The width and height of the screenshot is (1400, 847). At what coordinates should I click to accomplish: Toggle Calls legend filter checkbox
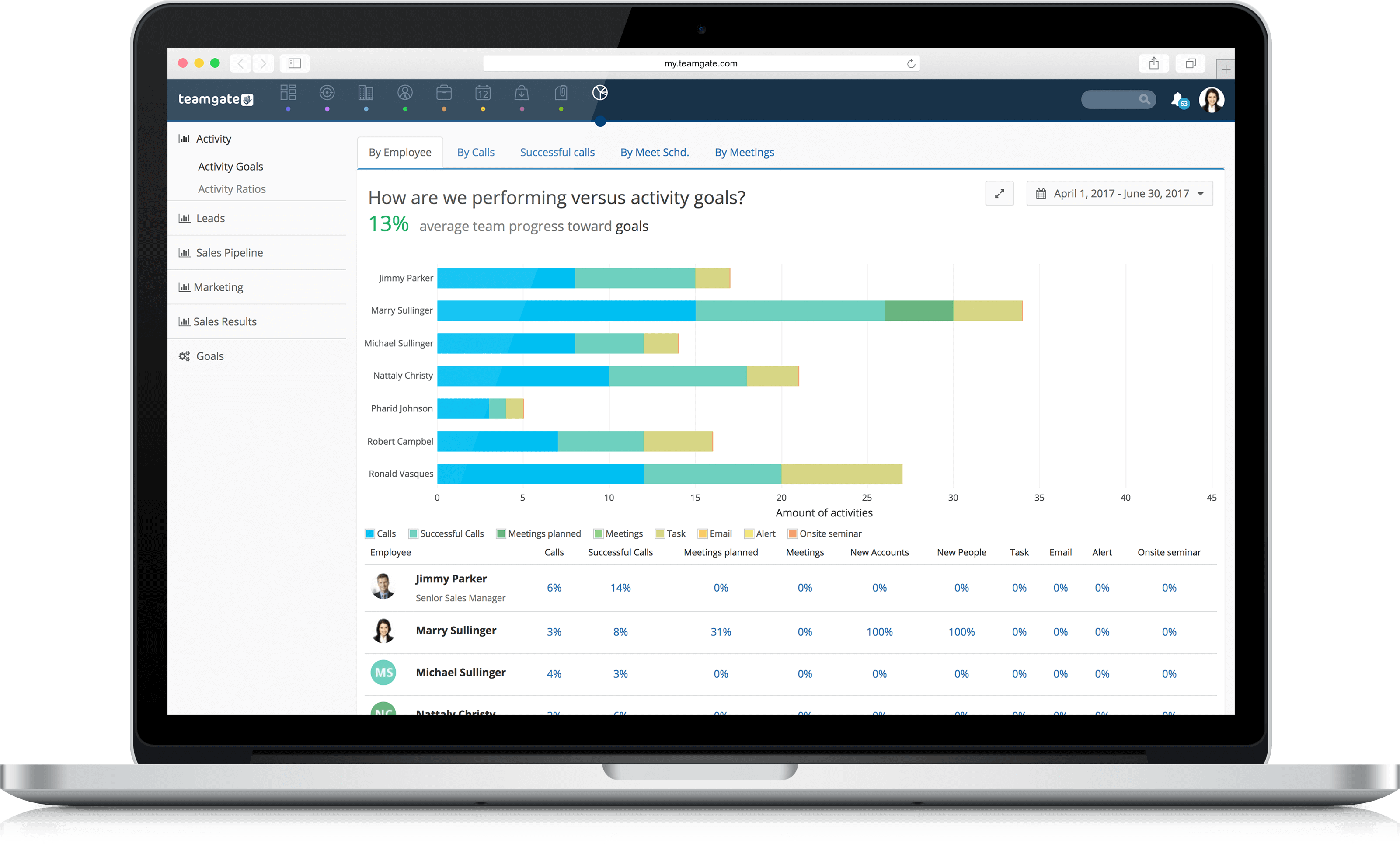click(x=371, y=533)
